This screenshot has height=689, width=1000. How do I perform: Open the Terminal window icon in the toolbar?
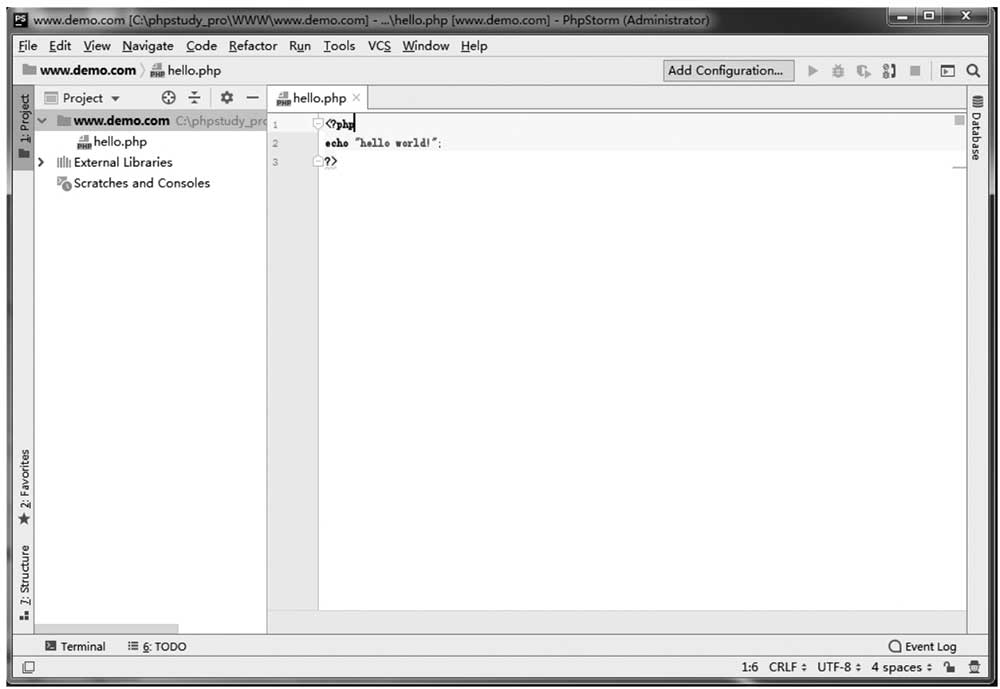948,71
